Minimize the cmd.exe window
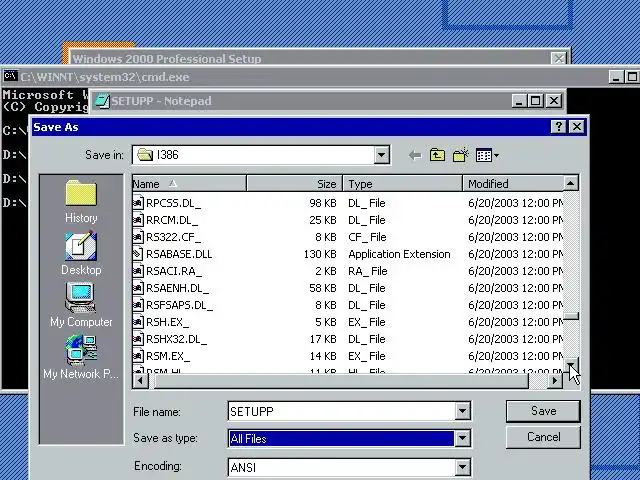 coord(616,77)
